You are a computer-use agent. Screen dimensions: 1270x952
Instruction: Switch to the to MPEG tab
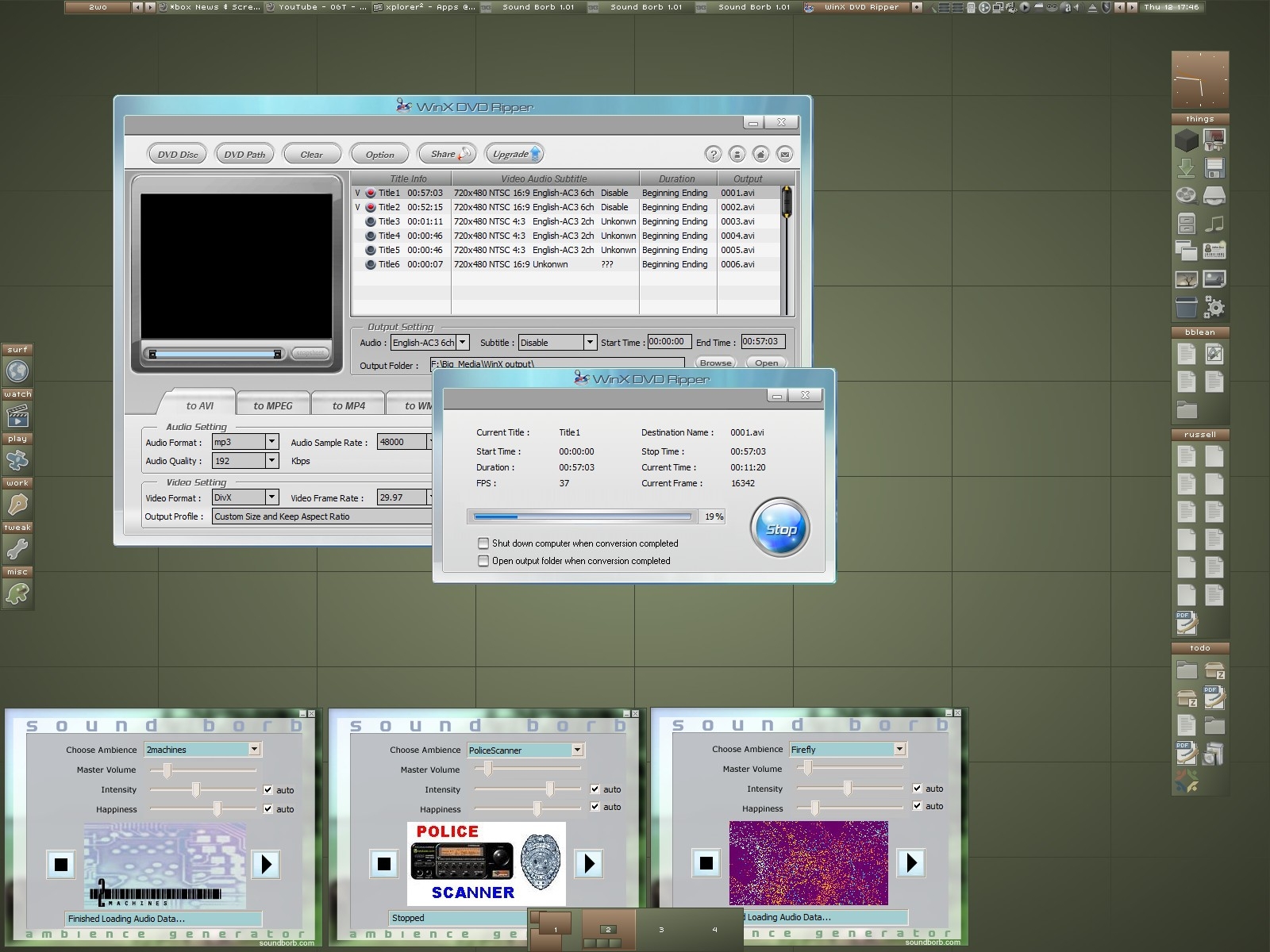pyautogui.click(x=272, y=405)
